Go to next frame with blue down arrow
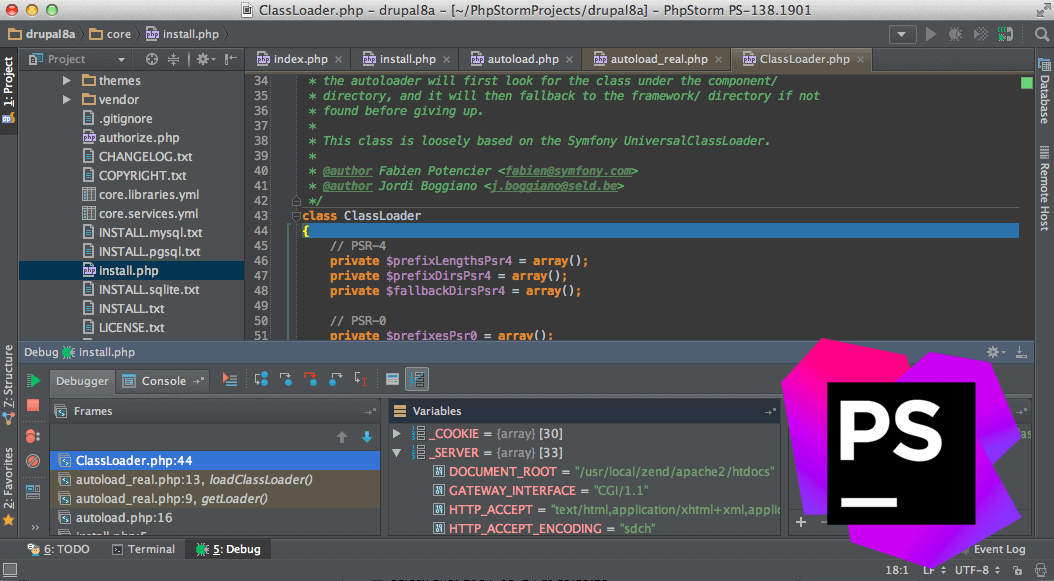Image resolution: width=1054 pixels, height=581 pixels. click(x=367, y=437)
